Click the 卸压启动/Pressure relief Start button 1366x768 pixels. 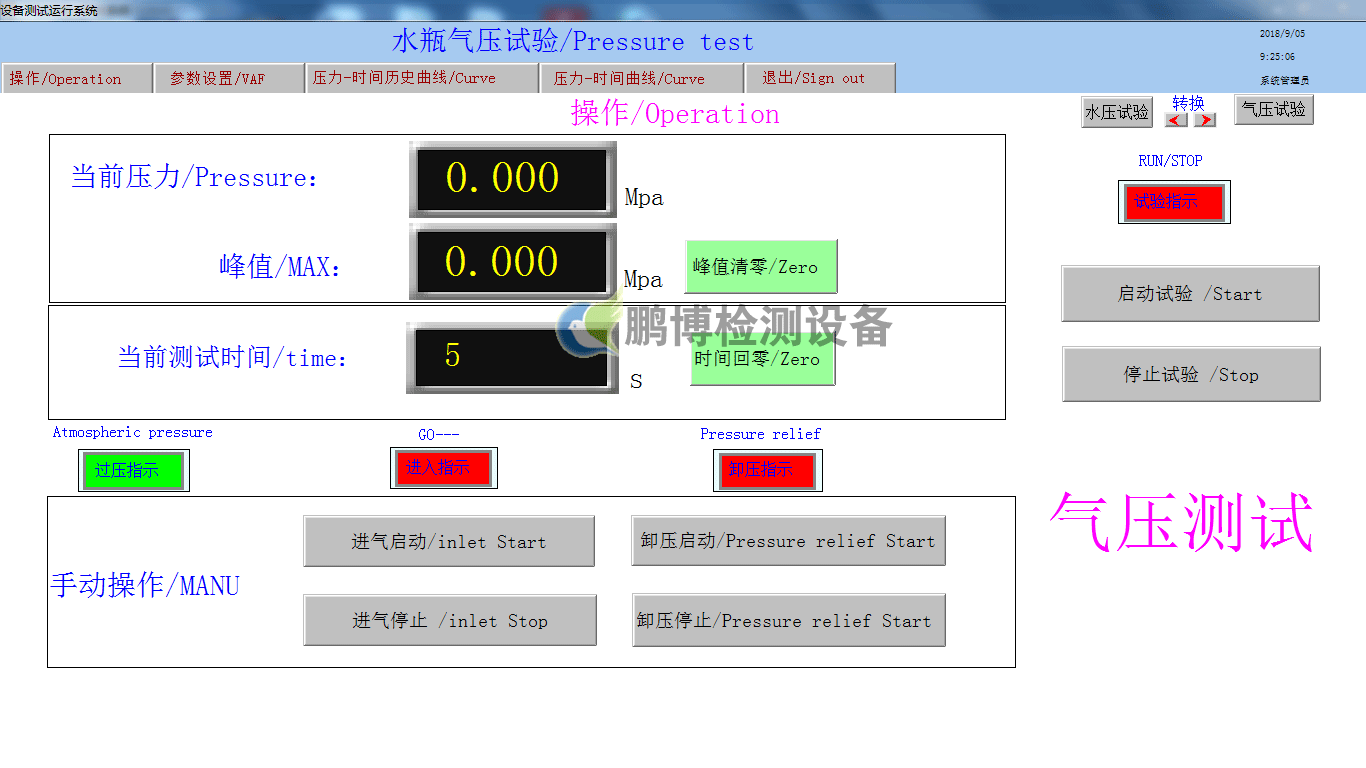click(788, 541)
